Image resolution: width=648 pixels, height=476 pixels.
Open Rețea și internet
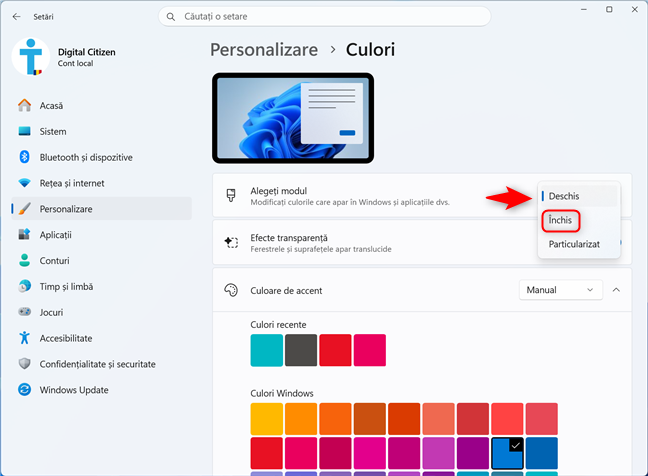[102, 183]
